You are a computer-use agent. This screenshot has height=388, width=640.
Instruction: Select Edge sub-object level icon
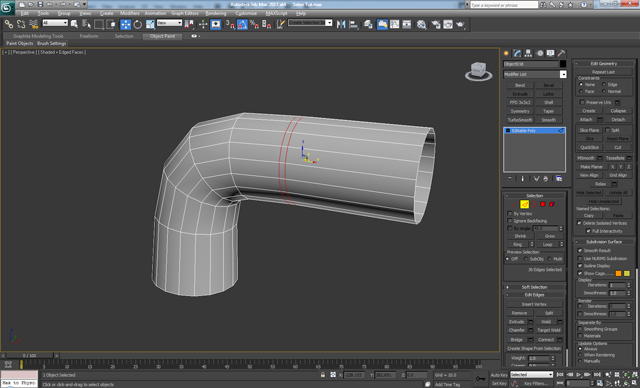pos(524,204)
